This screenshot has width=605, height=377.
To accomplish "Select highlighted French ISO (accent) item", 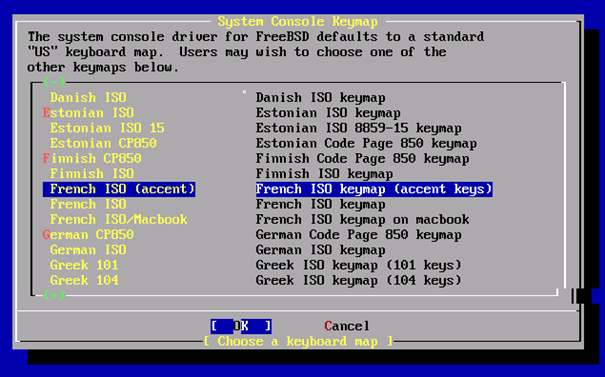I will pyautogui.click(x=119, y=189).
